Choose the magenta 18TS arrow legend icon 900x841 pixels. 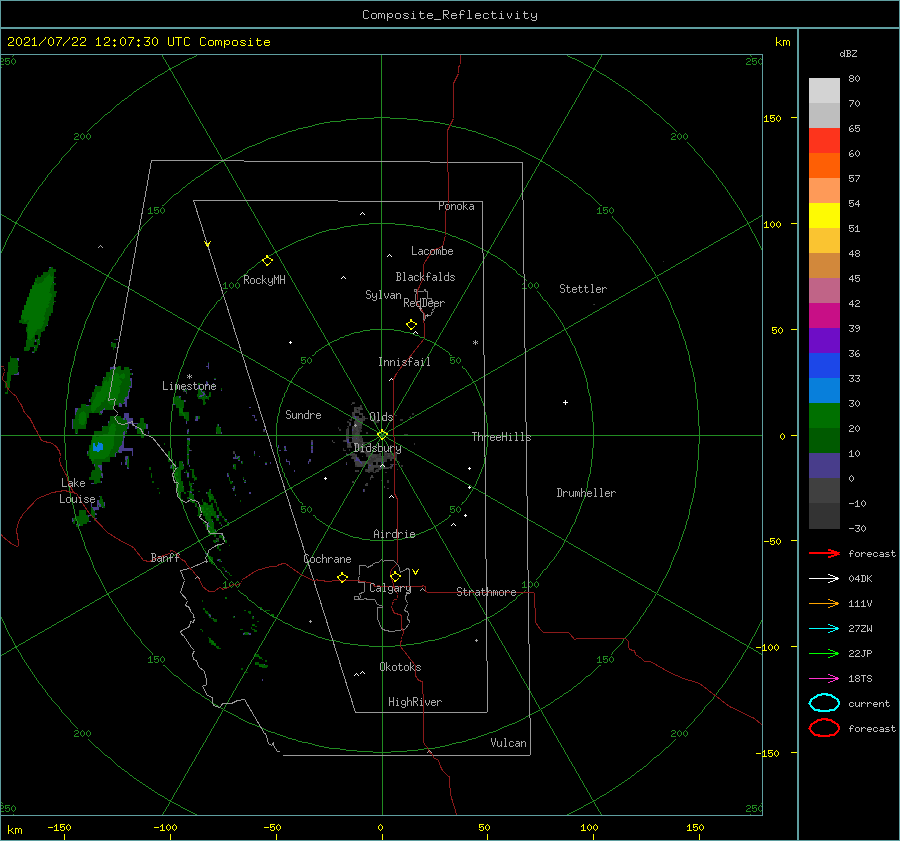coord(824,679)
